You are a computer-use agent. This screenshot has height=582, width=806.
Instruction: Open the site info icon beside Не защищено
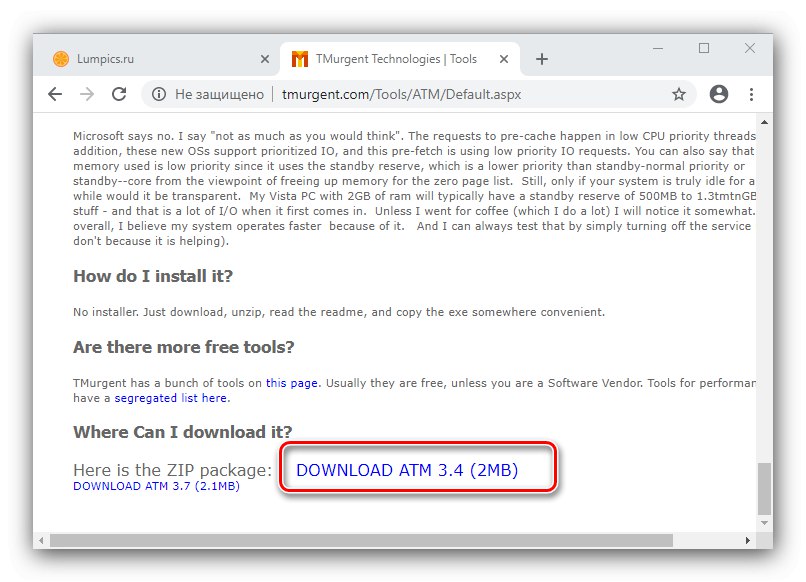[x=159, y=95]
